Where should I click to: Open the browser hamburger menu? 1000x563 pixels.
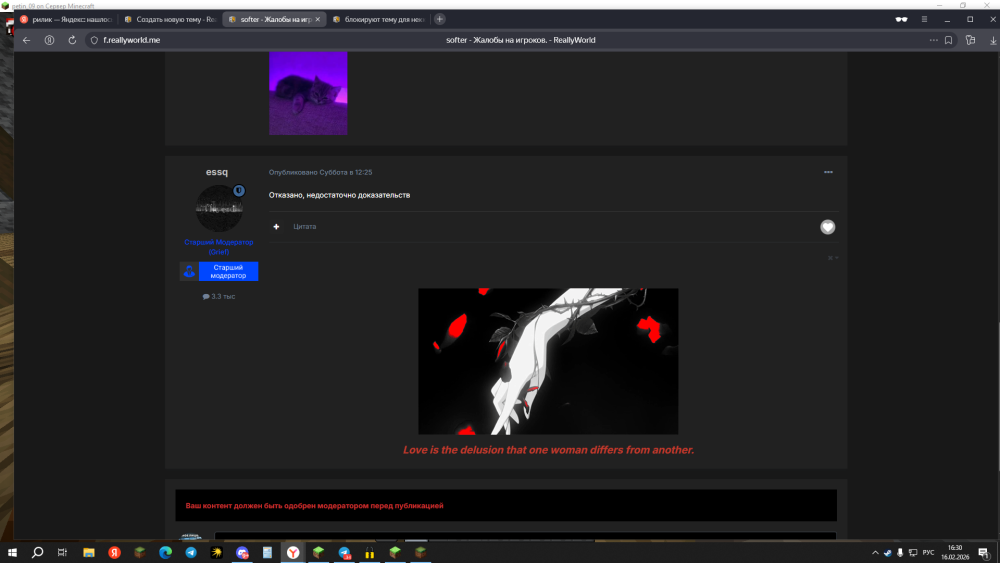[x=924, y=19]
